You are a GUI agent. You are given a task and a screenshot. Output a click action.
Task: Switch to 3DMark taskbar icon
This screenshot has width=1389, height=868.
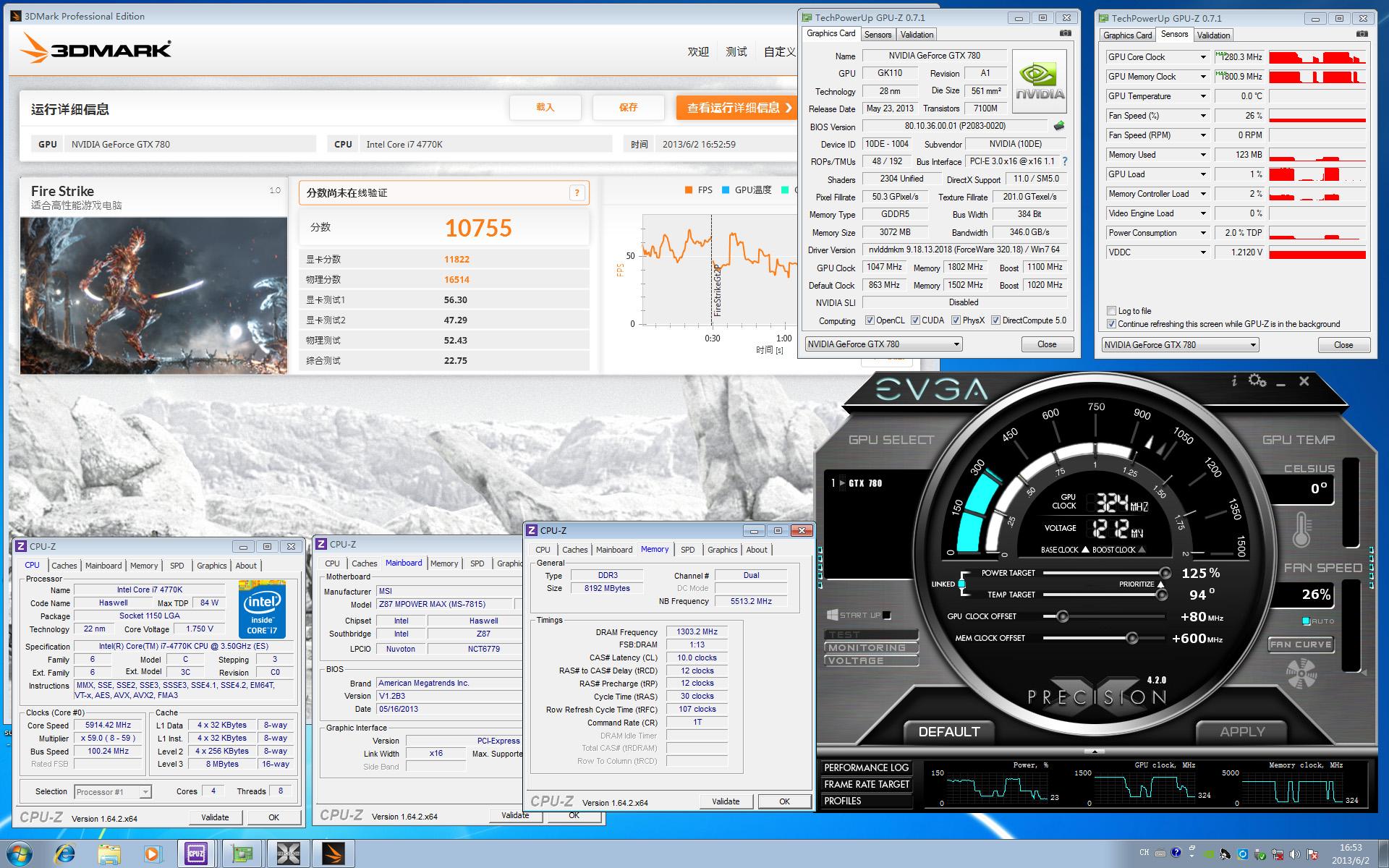(x=334, y=854)
